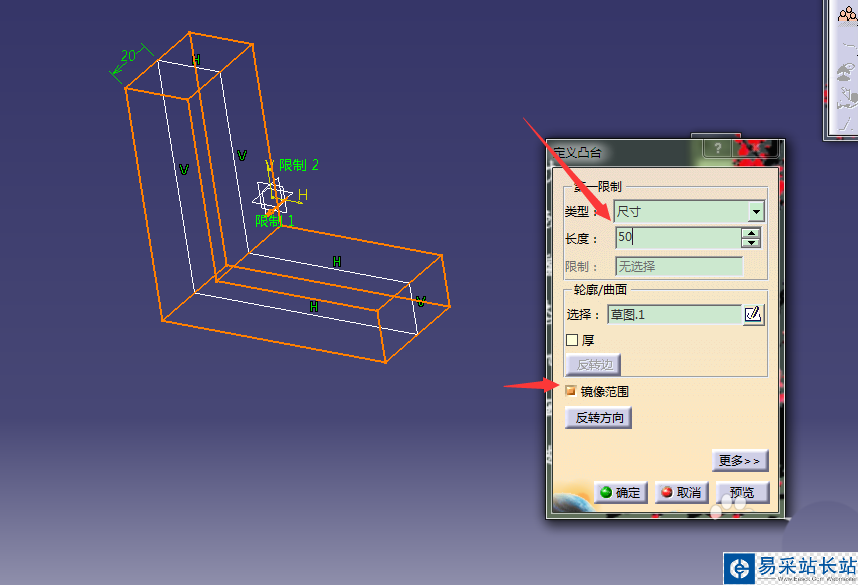Decrease 长度 value with the down arrow

[x=751, y=242]
